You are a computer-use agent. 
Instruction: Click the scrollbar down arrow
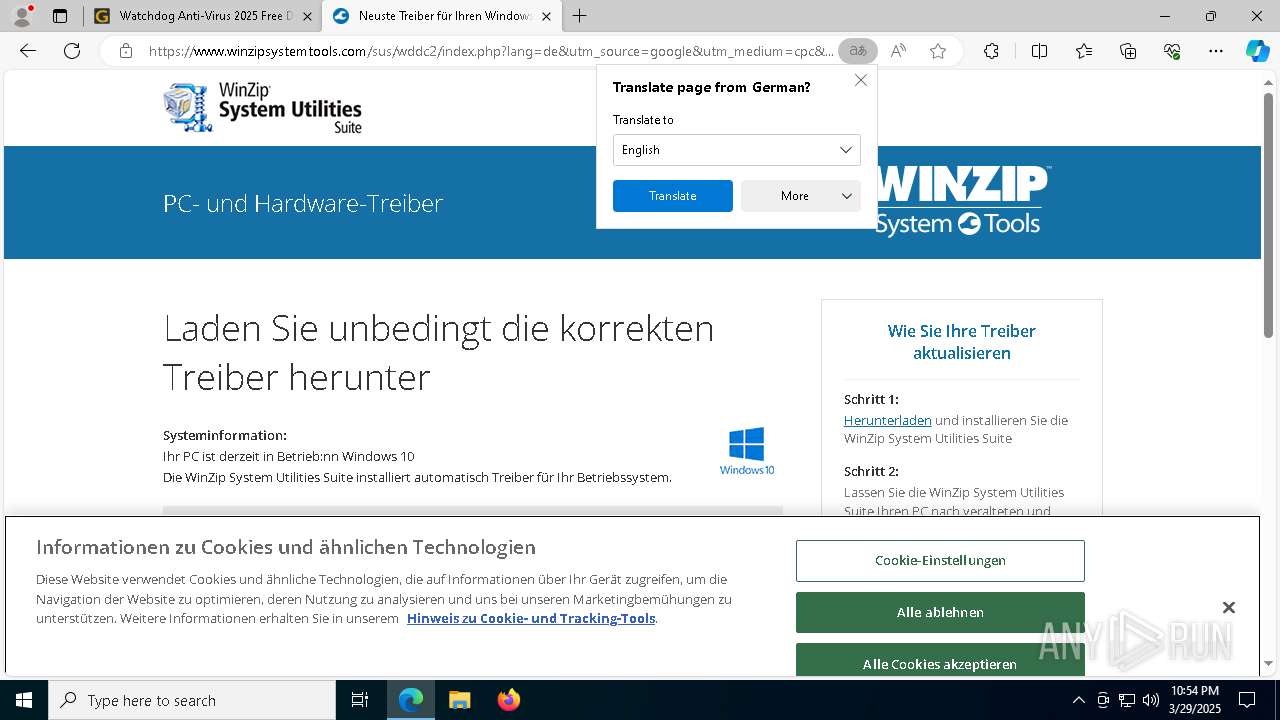(1269, 663)
